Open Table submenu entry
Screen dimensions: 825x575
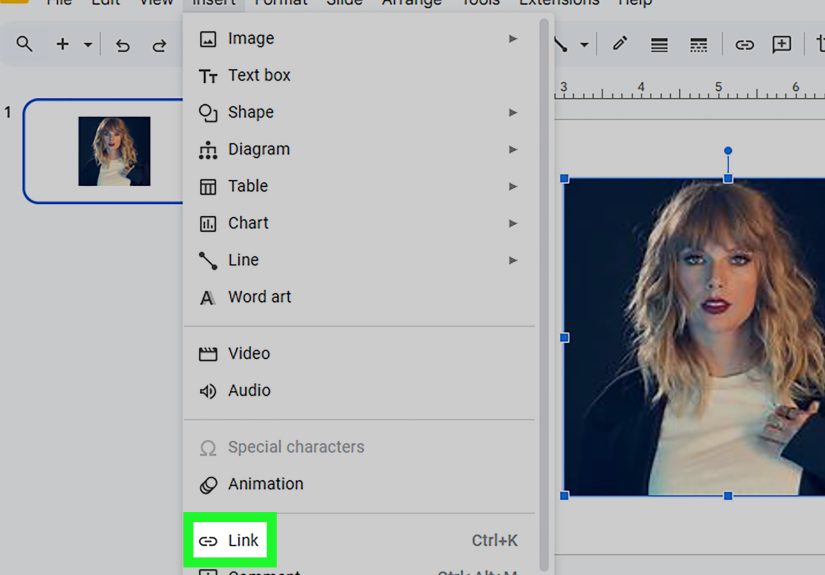point(359,186)
